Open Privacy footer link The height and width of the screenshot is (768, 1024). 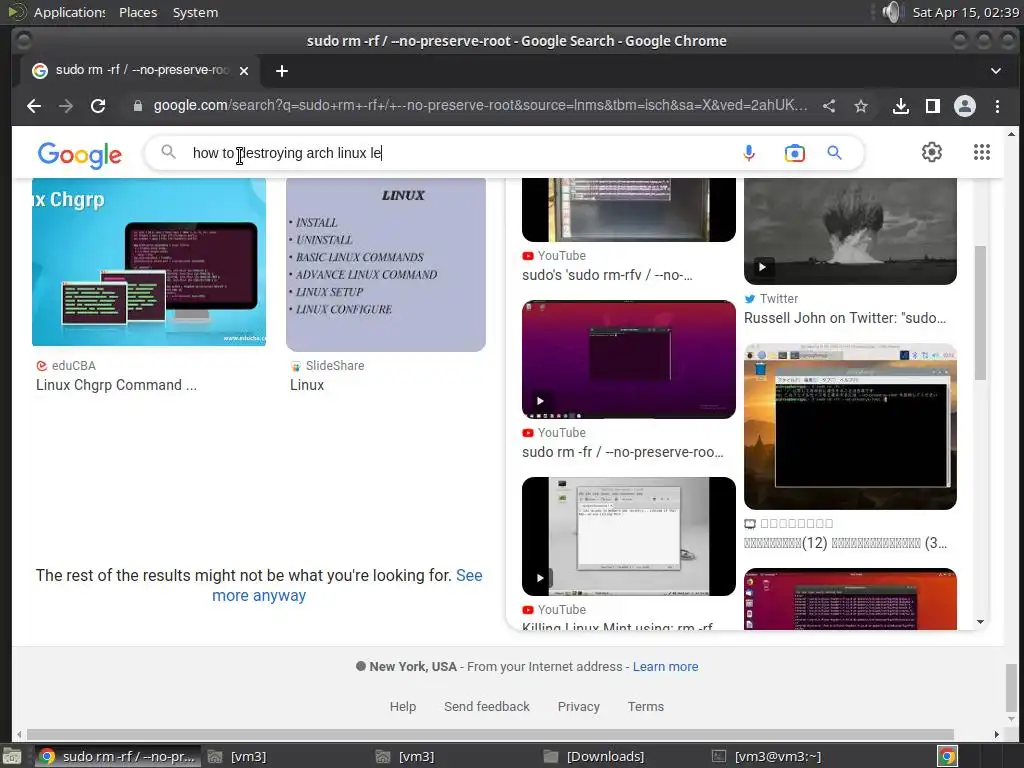point(579,707)
